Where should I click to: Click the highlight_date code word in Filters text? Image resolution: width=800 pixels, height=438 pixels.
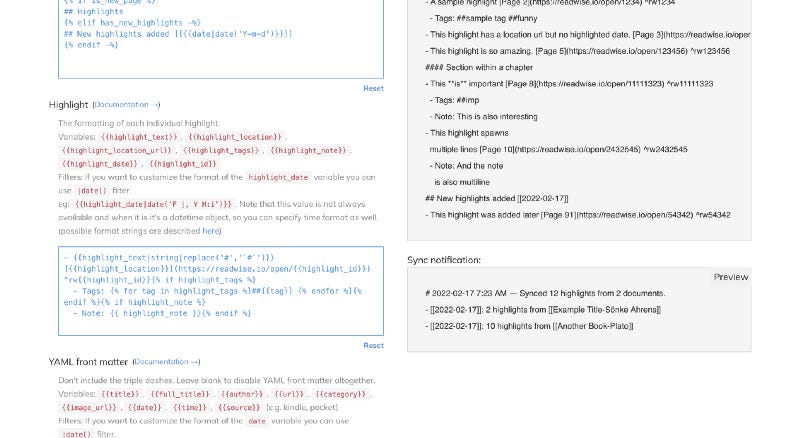278,177
